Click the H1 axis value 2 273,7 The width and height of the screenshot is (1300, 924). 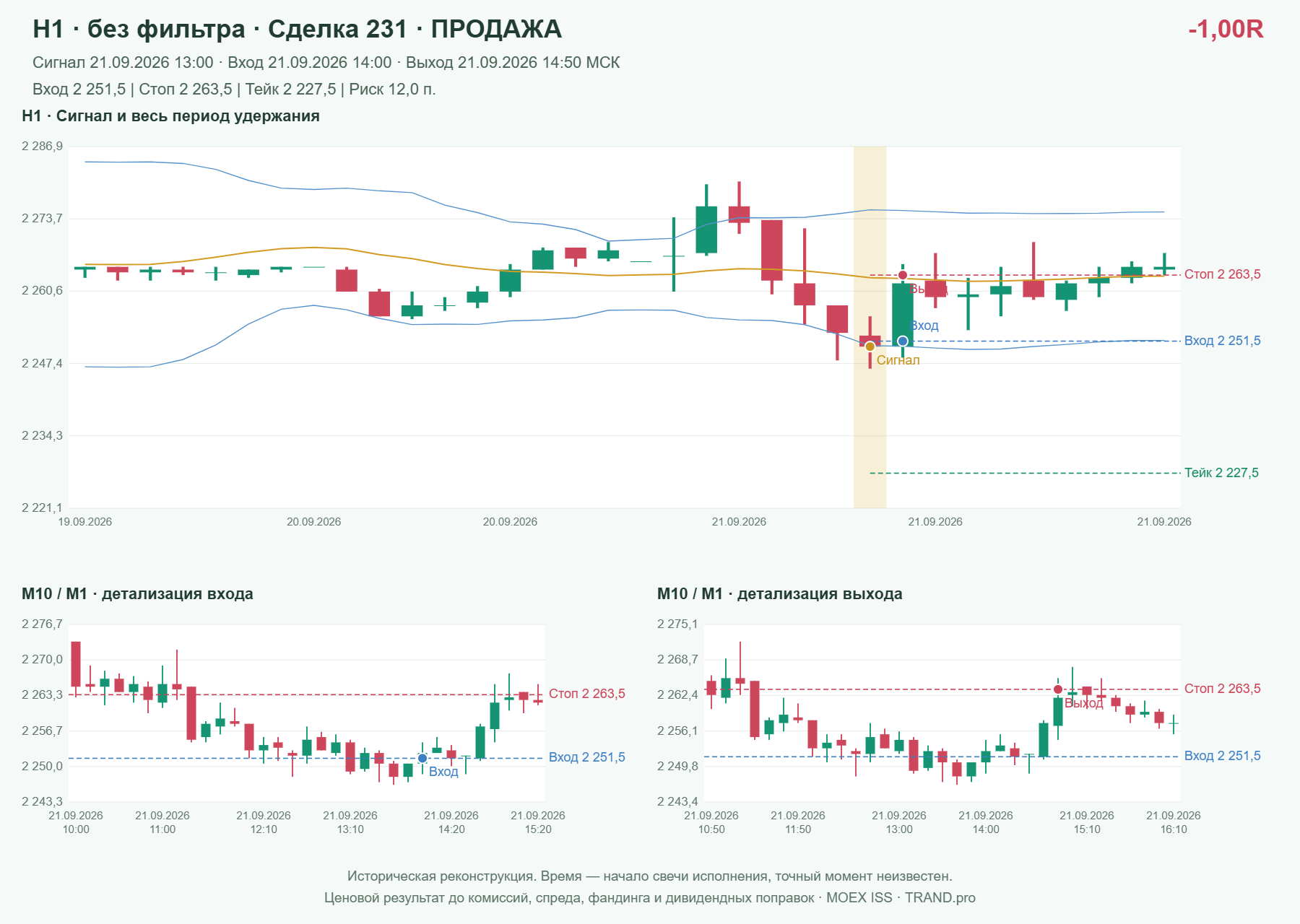pyautogui.click(x=43, y=218)
